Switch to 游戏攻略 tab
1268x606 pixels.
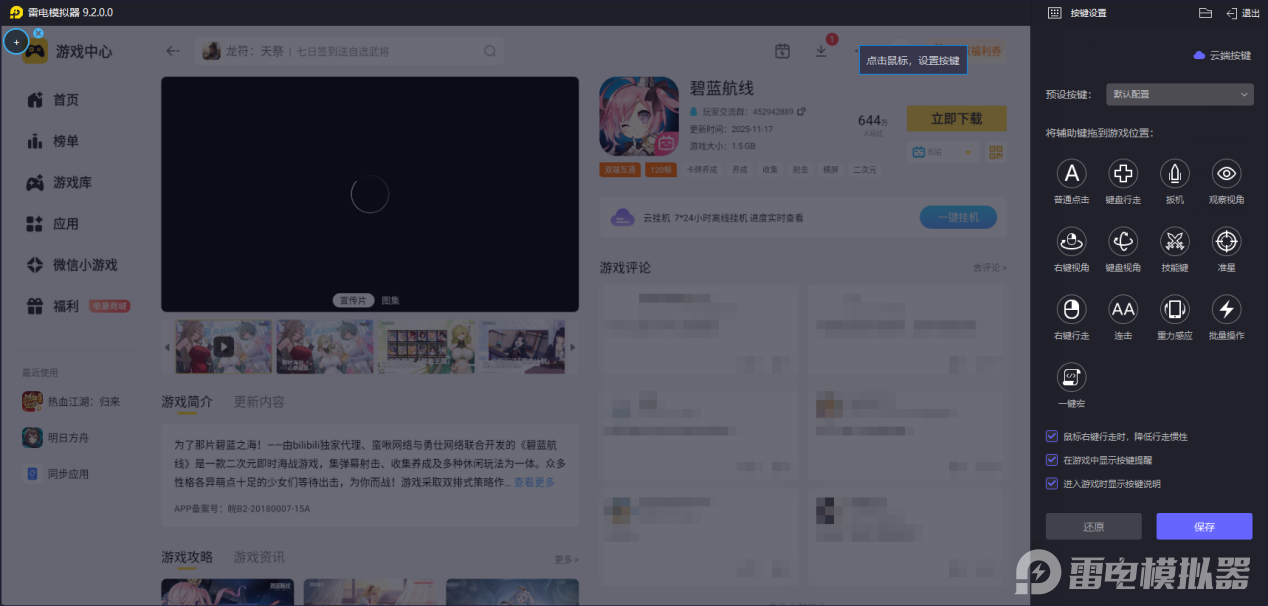pyautogui.click(x=187, y=556)
